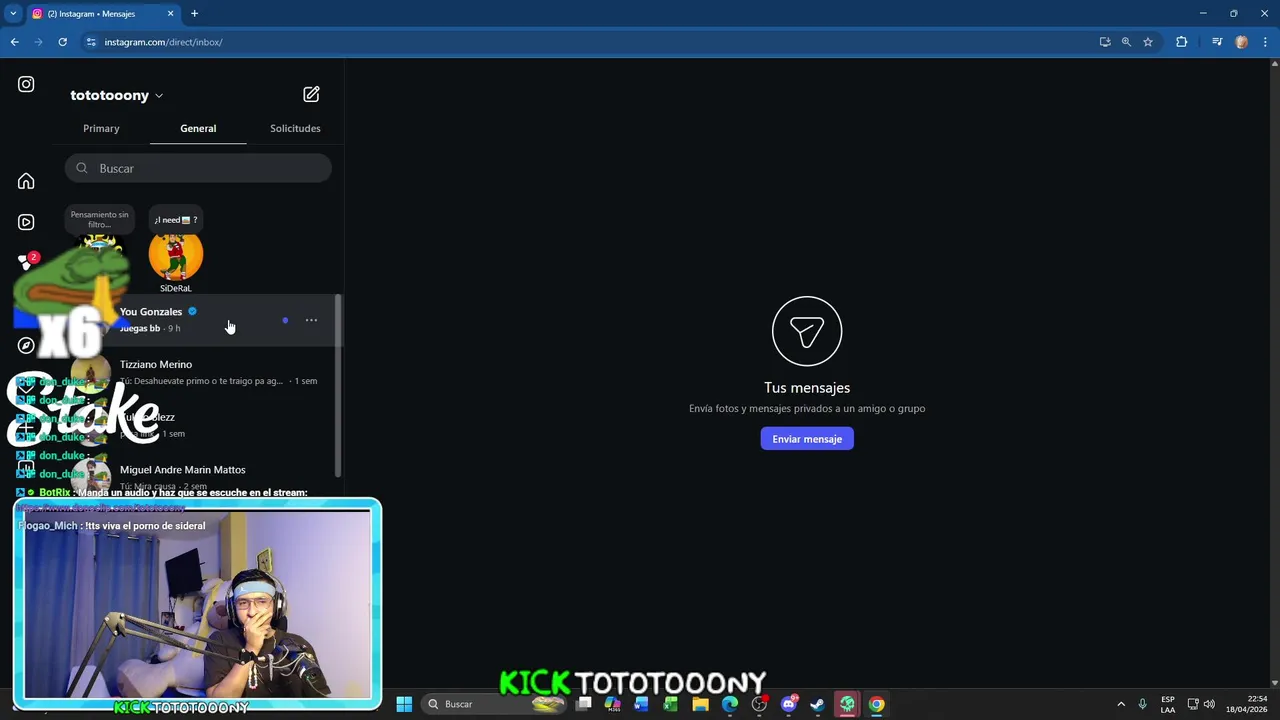Image resolution: width=1280 pixels, height=720 pixels.
Task: Open Chrome profile avatar
Action: tap(1242, 42)
